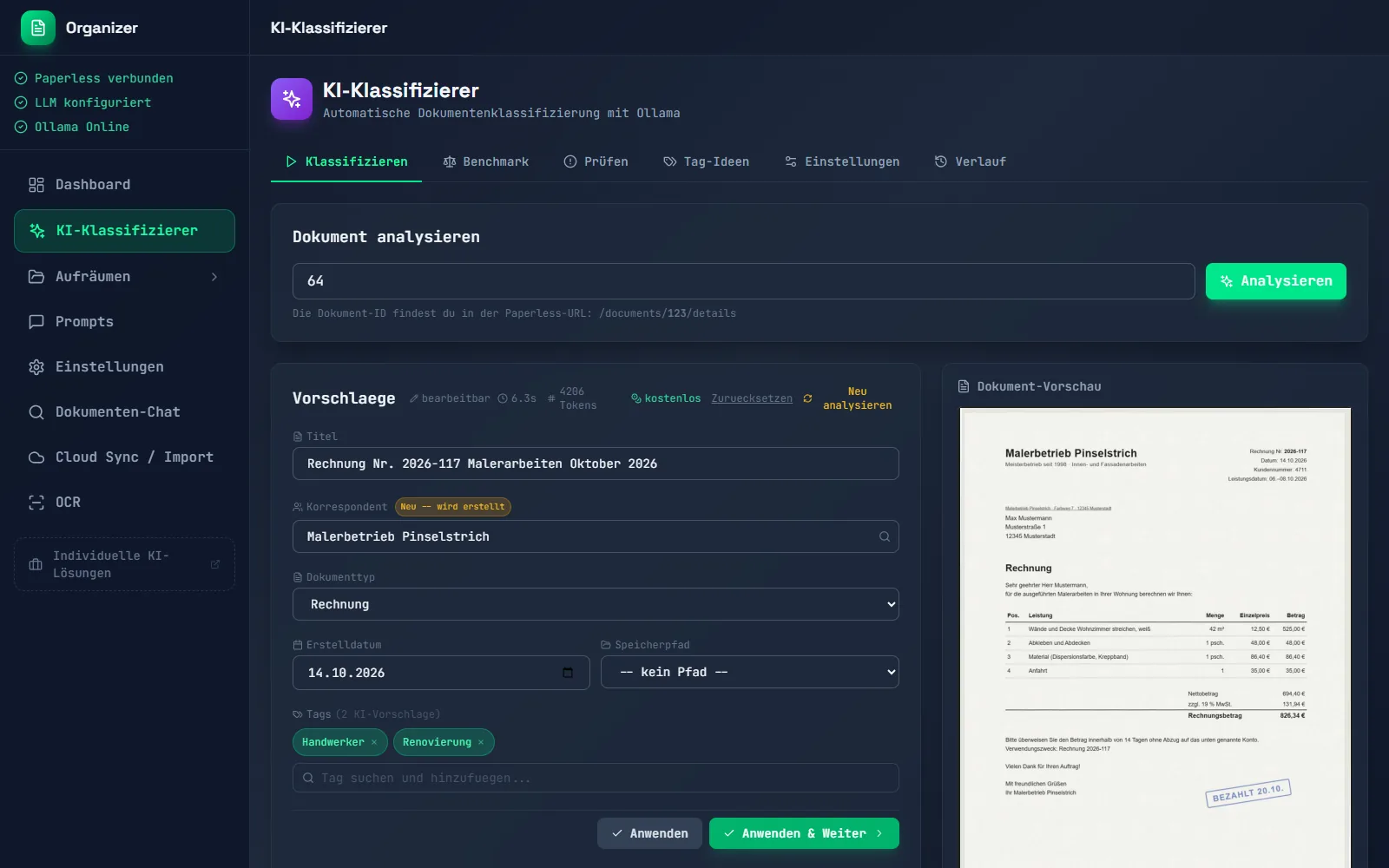1389x868 pixels.
Task: Click the Ollama Online status
Action: click(x=72, y=127)
